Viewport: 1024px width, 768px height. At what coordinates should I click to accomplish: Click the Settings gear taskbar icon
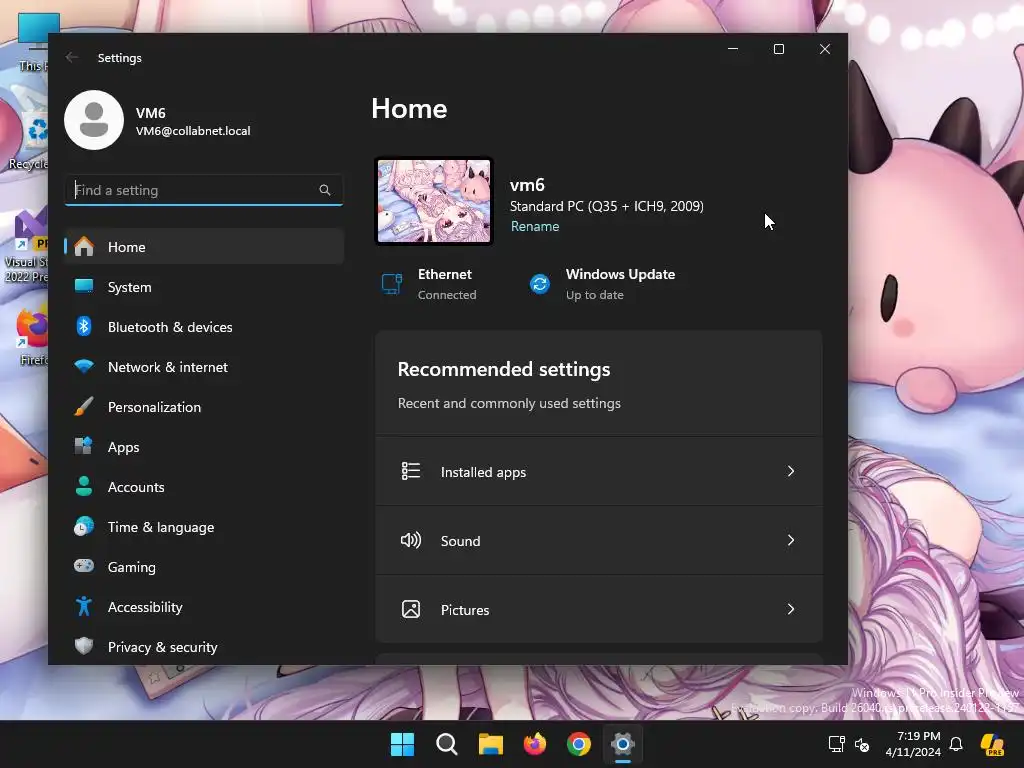[x=623, y=744]
